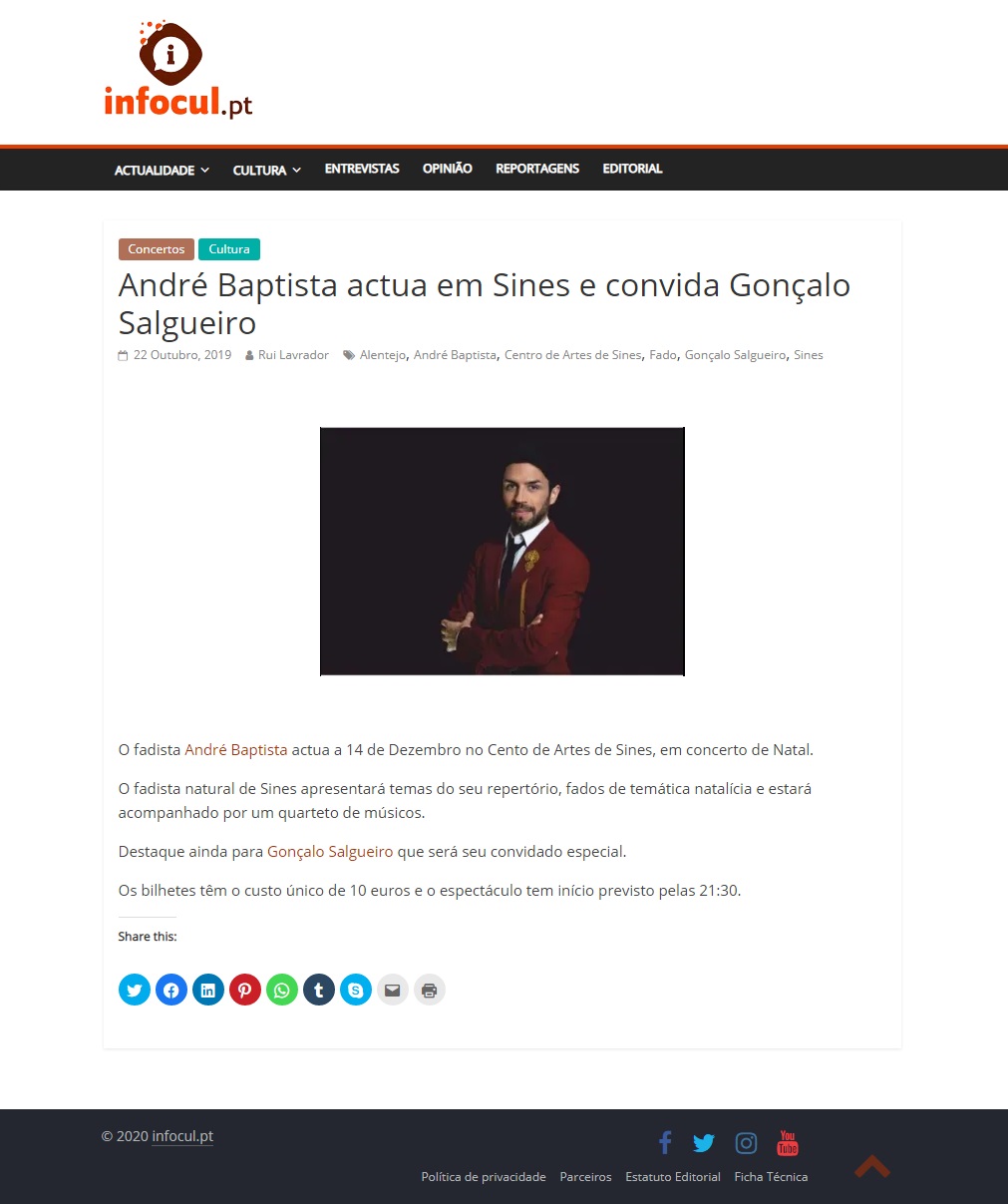Pin the article on Pinterest
The image size is (1008, 1204).
pos(245,990)
